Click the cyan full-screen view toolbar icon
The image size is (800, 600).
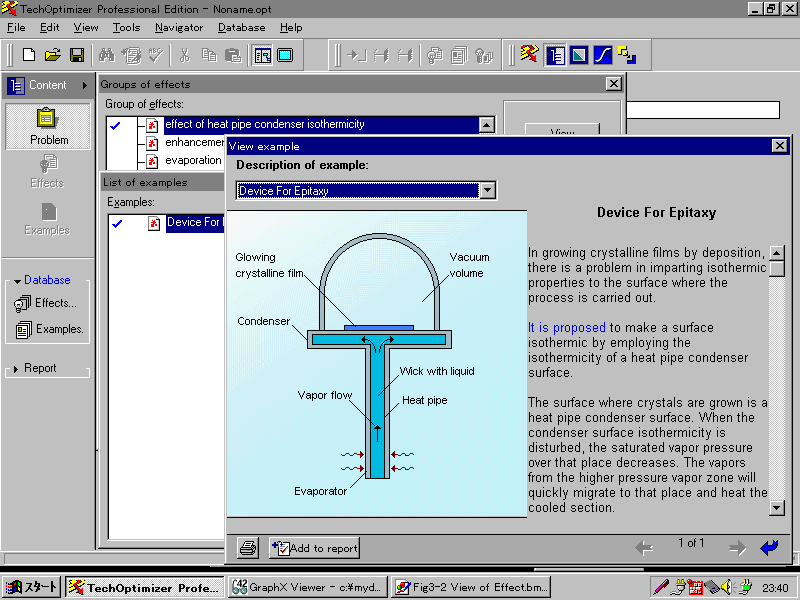(x=285, y=55)
